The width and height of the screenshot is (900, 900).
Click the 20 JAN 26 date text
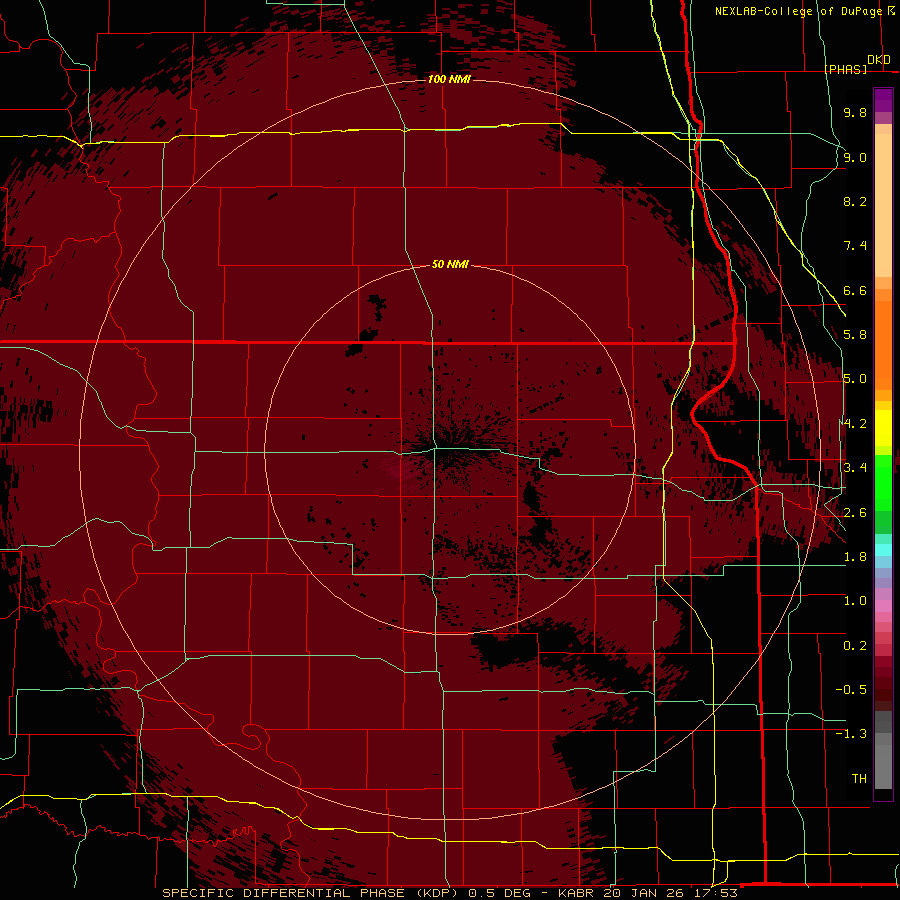(641, 893)
